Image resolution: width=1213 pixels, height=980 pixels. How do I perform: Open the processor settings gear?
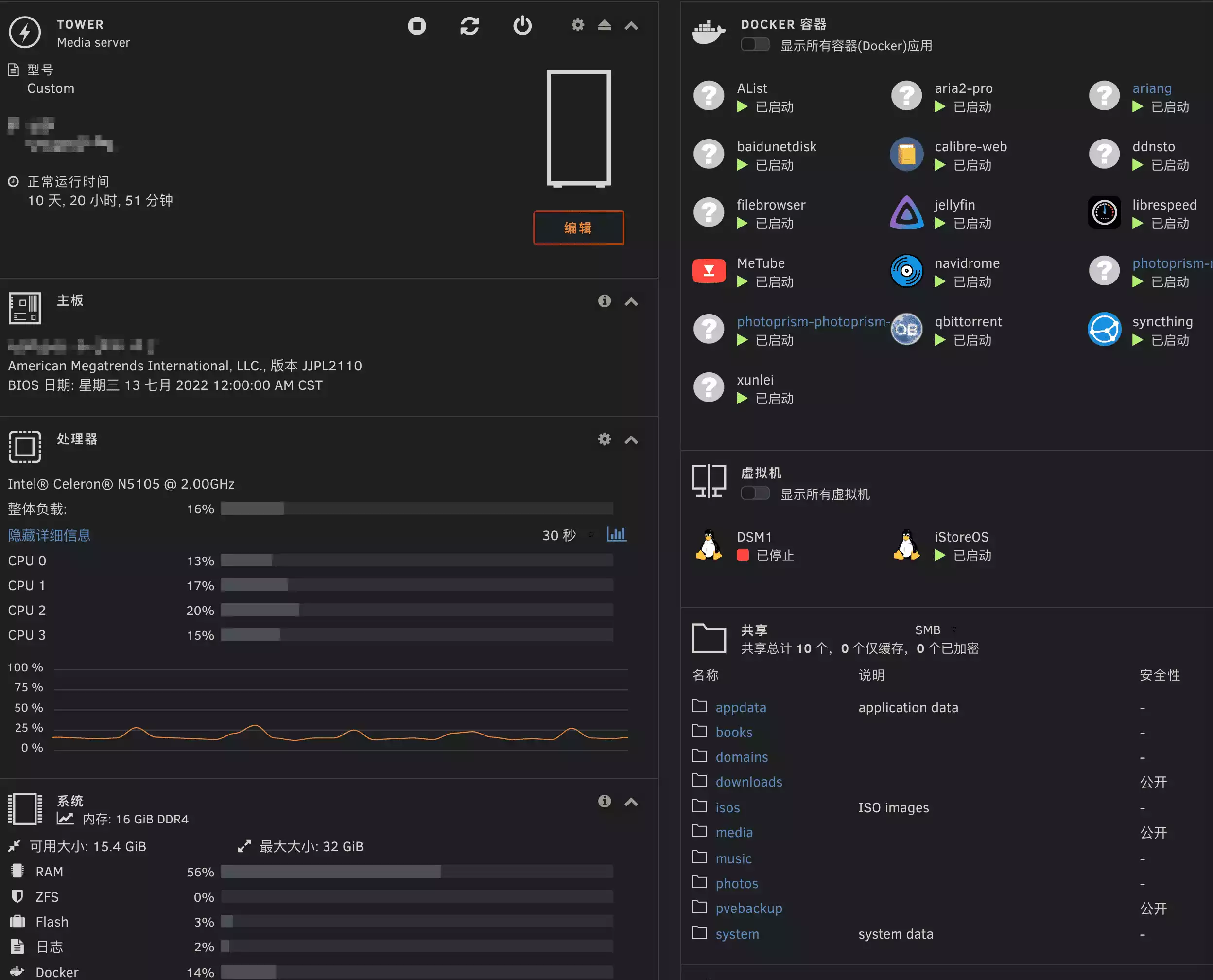605,439
